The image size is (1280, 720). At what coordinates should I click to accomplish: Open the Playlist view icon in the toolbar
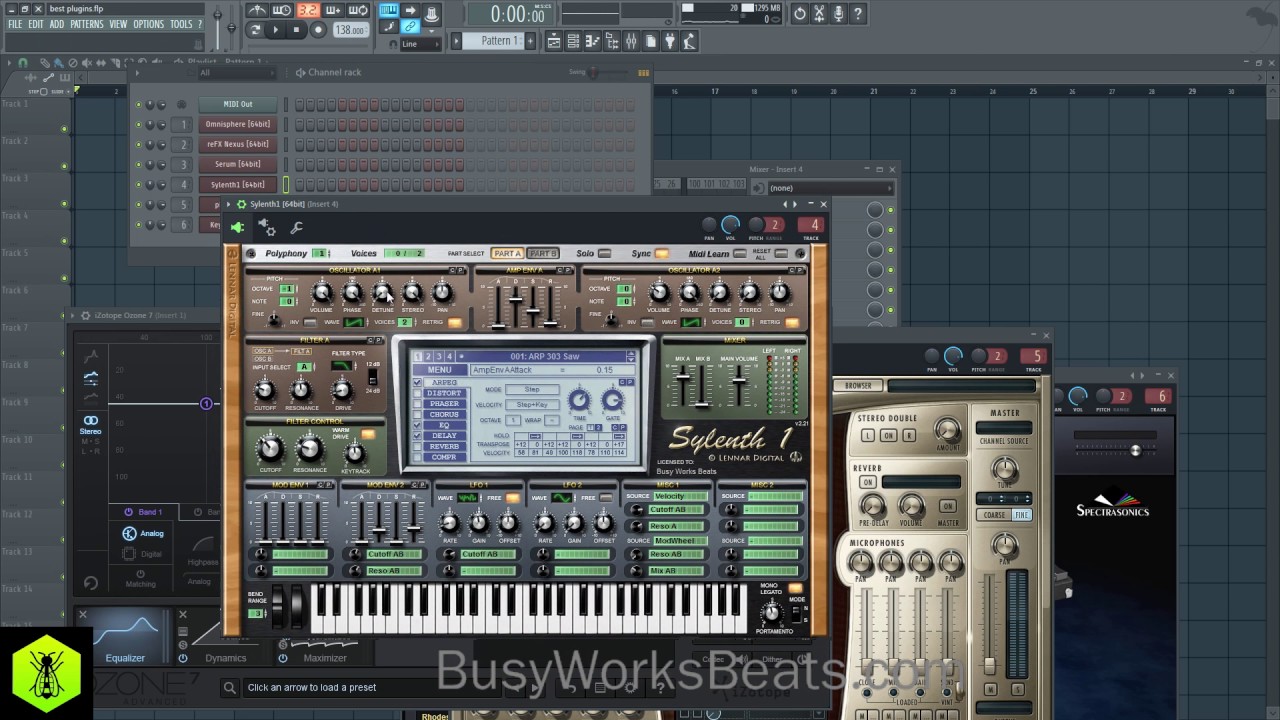pyautogui.click(x=554, y=41)
